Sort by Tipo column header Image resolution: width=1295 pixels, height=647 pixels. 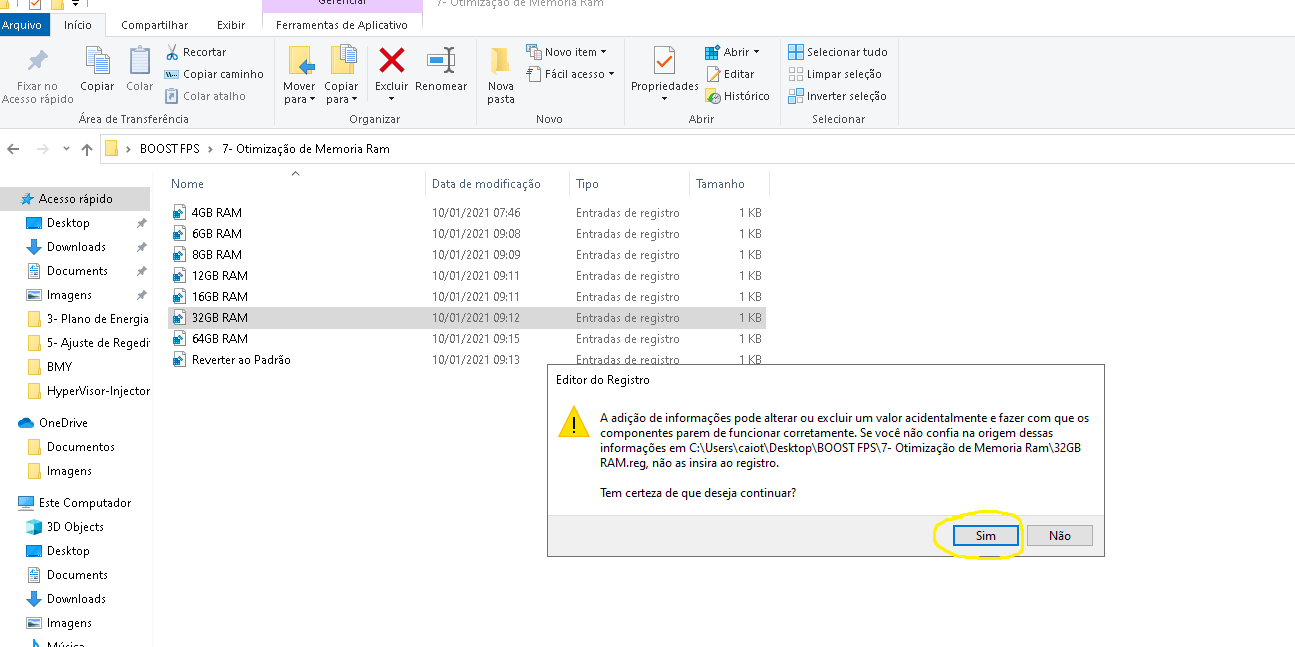click(x=587, y=184)
